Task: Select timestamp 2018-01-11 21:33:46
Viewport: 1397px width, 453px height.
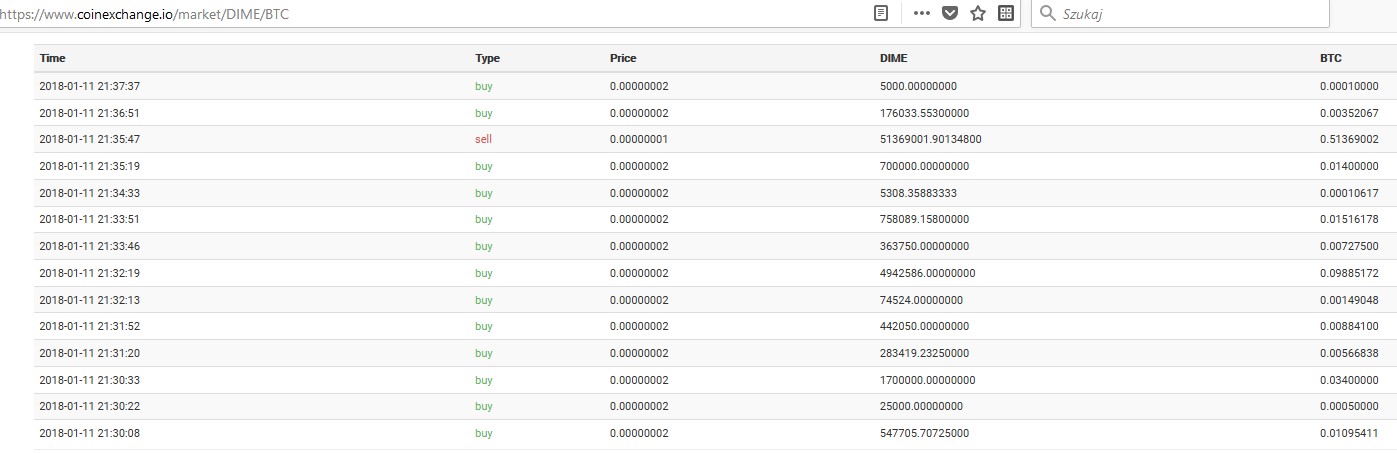Action: pyautogui.click(x=89, y=246)
